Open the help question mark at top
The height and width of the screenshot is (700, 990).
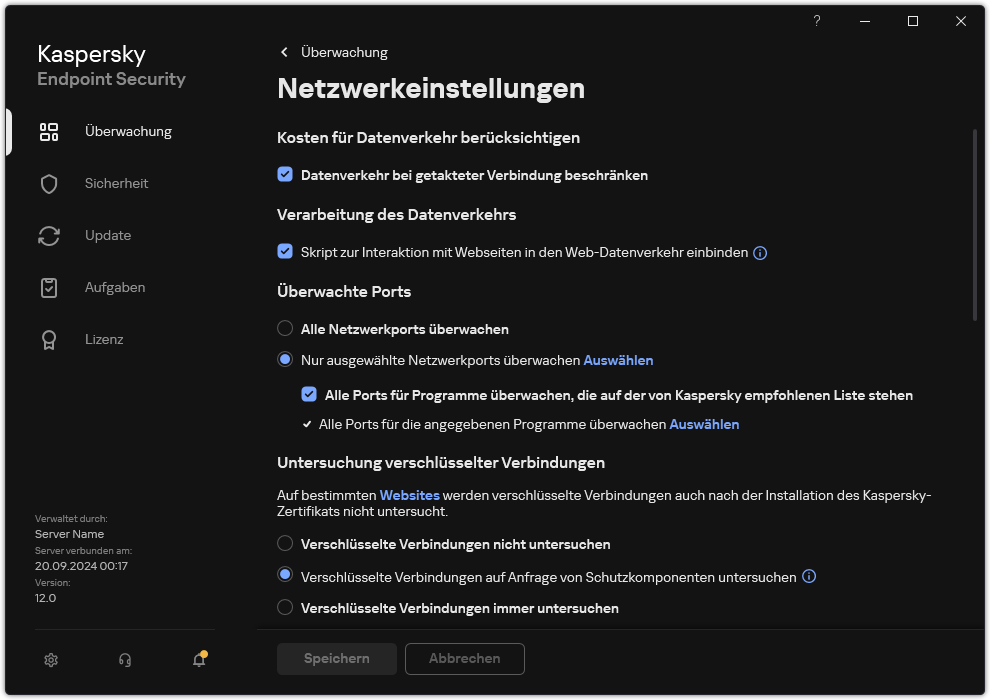click(x=816, y=21)
